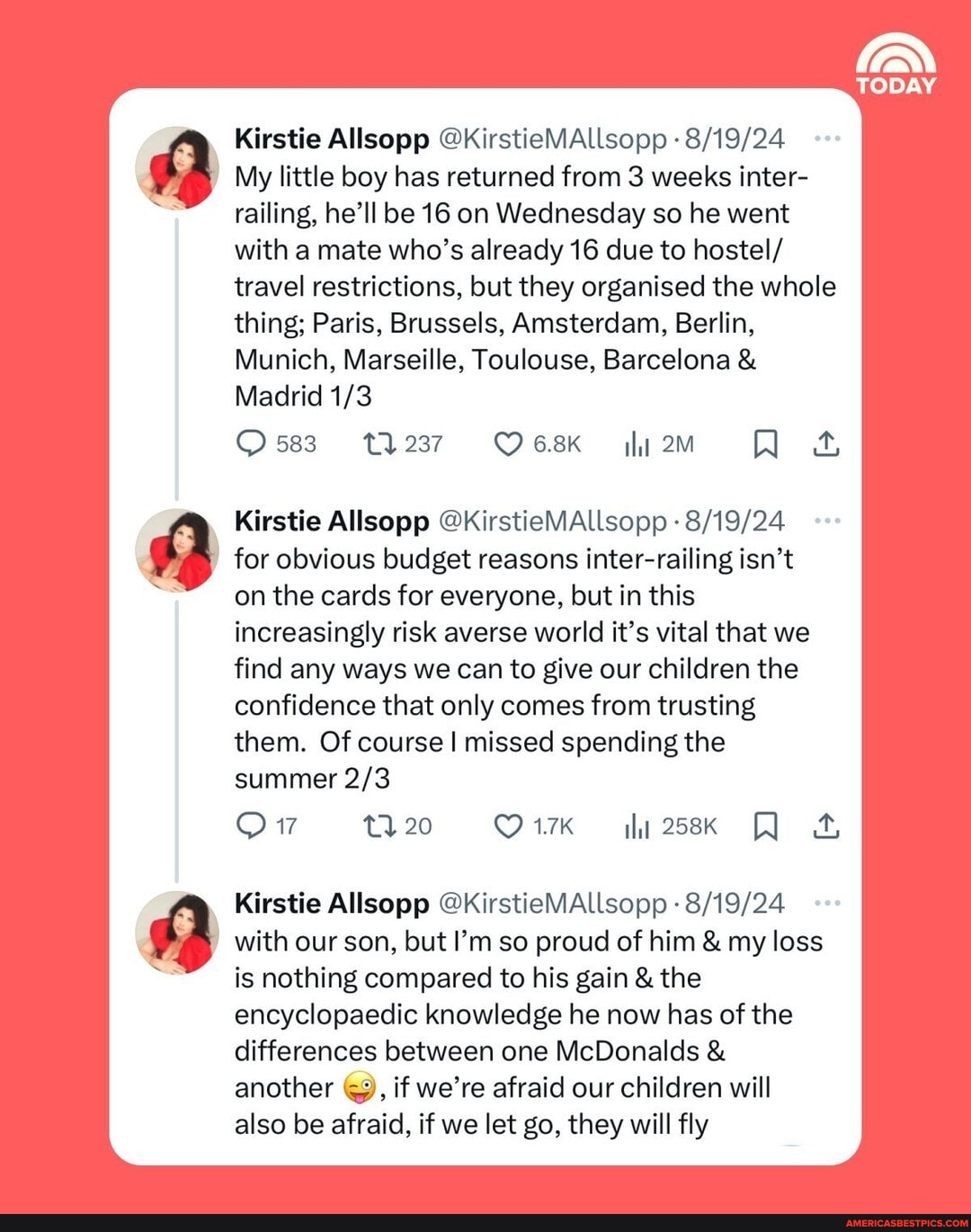Open the more options menu on third tweet
Screen dimensions: 971x1232
[x=826, y=903]
